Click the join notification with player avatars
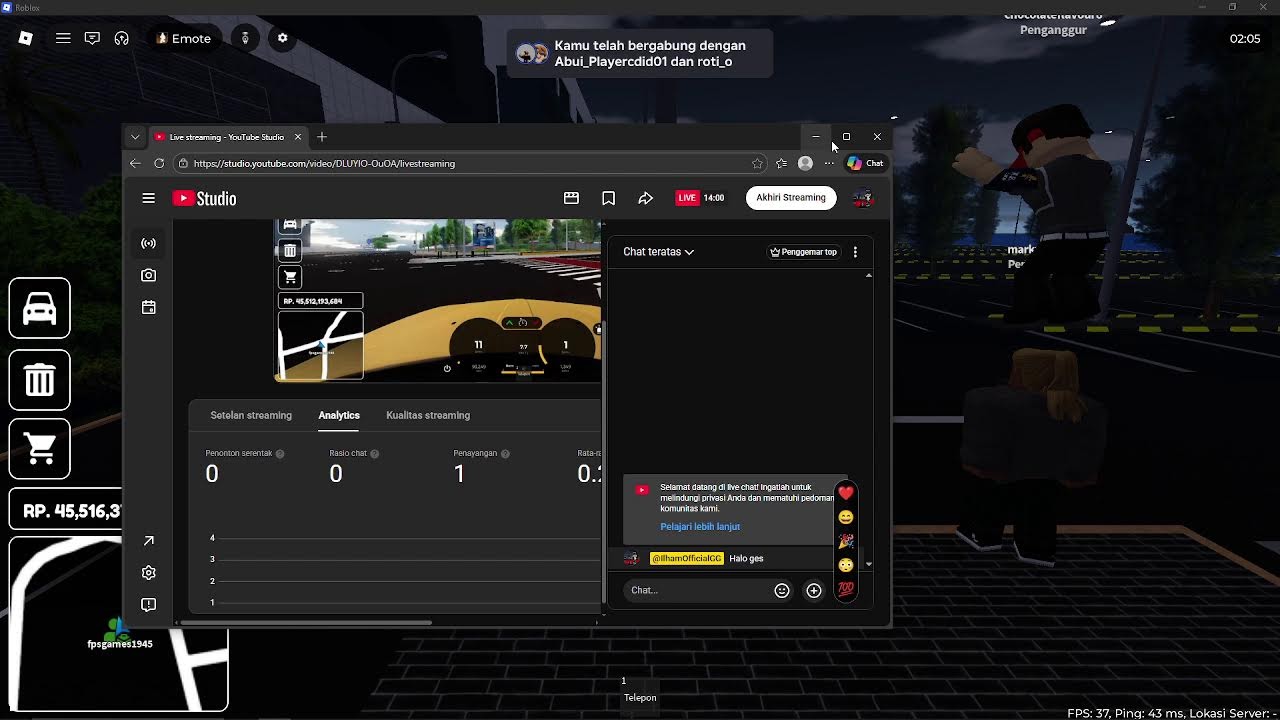This screenshot has width=1280, height=720. click(x=640, y=54)
